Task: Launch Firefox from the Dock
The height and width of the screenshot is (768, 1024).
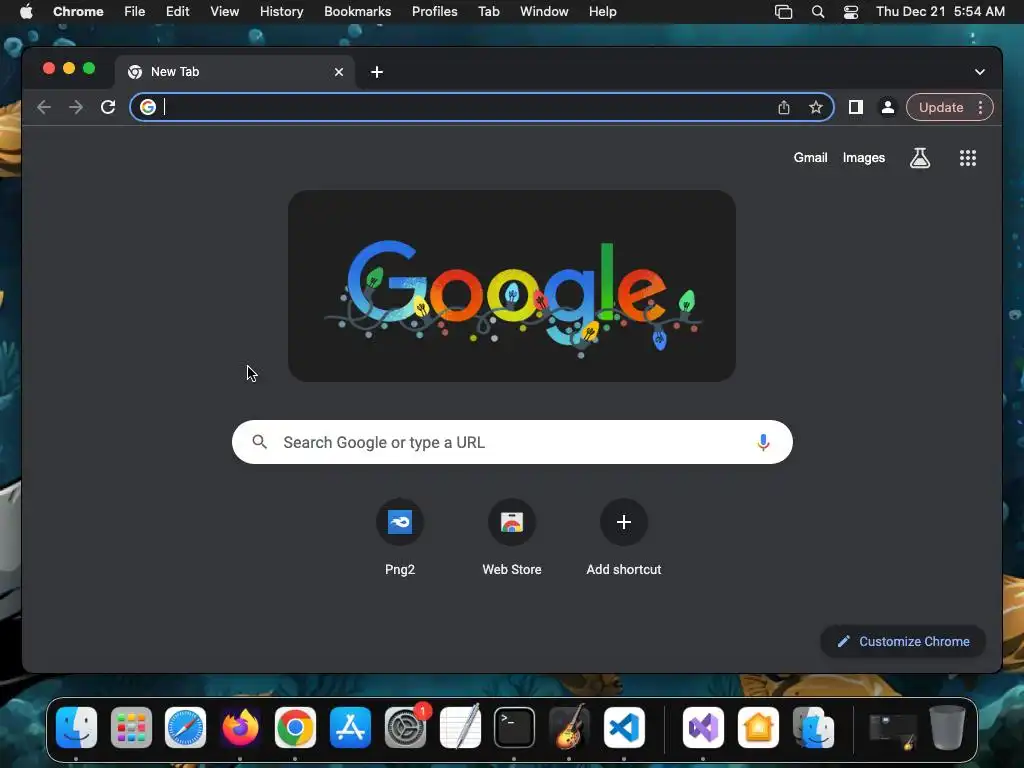Action: (240, 728)
